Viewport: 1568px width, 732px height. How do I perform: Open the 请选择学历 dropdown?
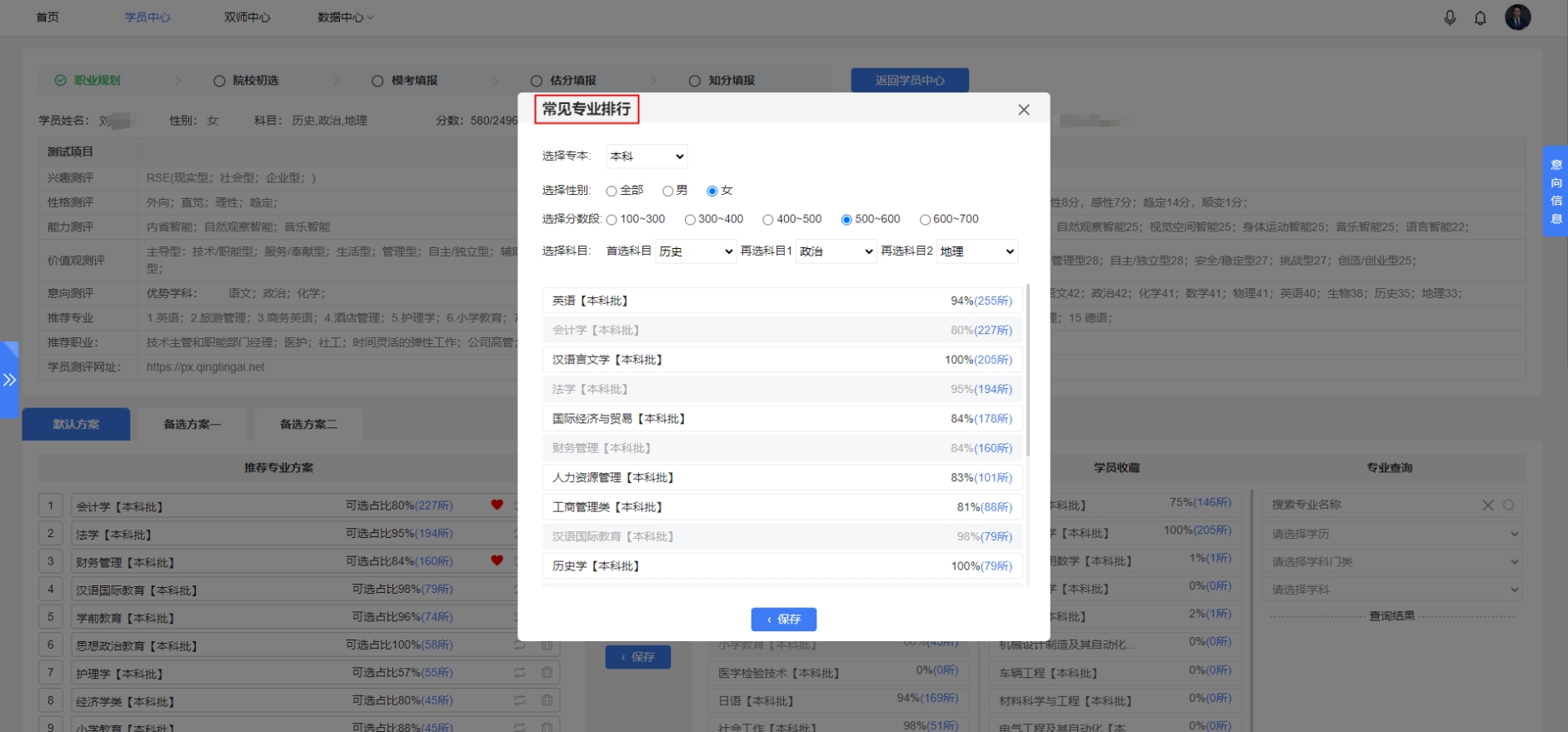pos(1393,534)
